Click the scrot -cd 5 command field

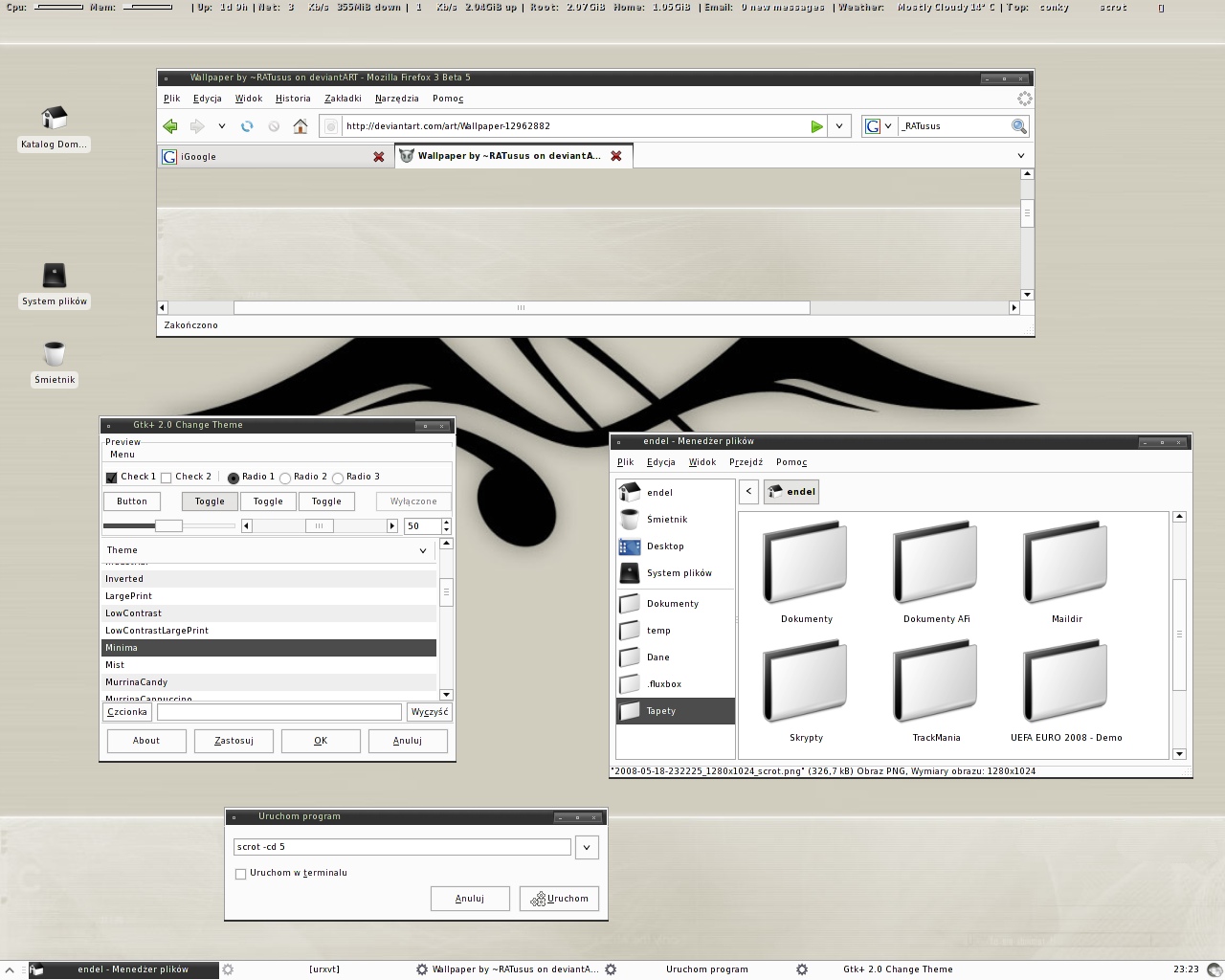pyautogui.click(x=402, y=847)
